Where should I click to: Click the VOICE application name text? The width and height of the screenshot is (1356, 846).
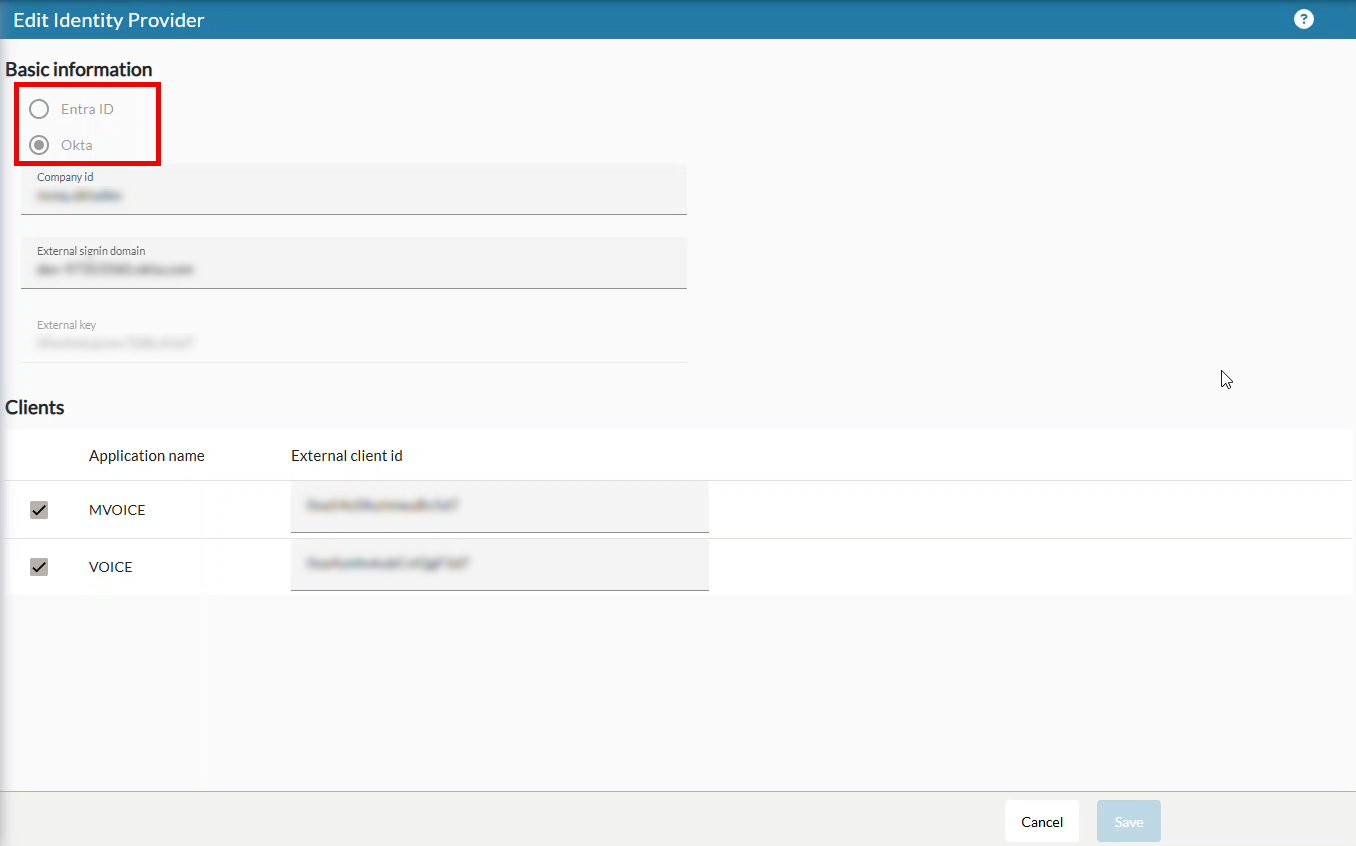pos(111,567)
